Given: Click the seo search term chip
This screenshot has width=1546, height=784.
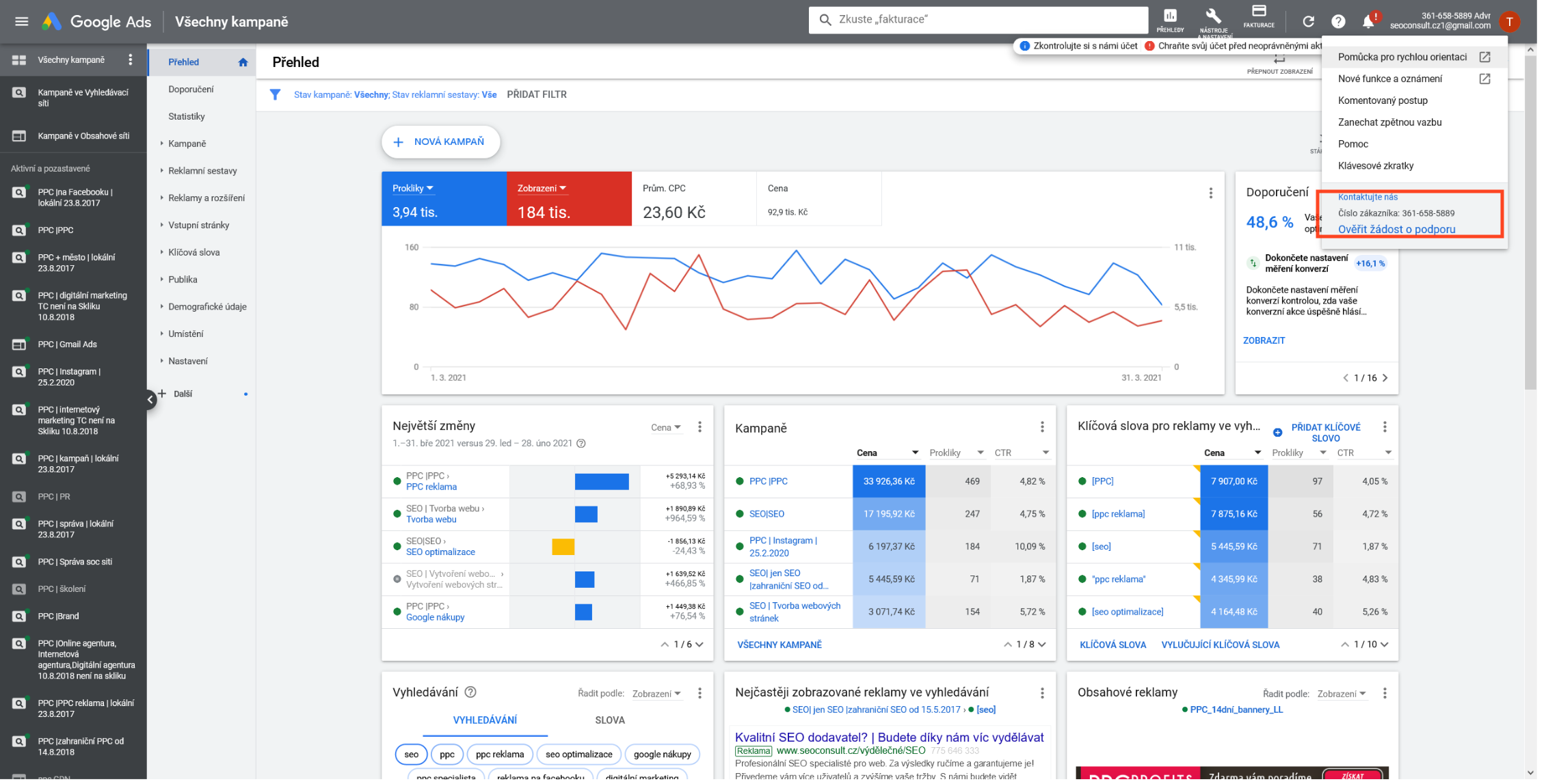Looking at the screenshot, I should (x=414, y=758).
